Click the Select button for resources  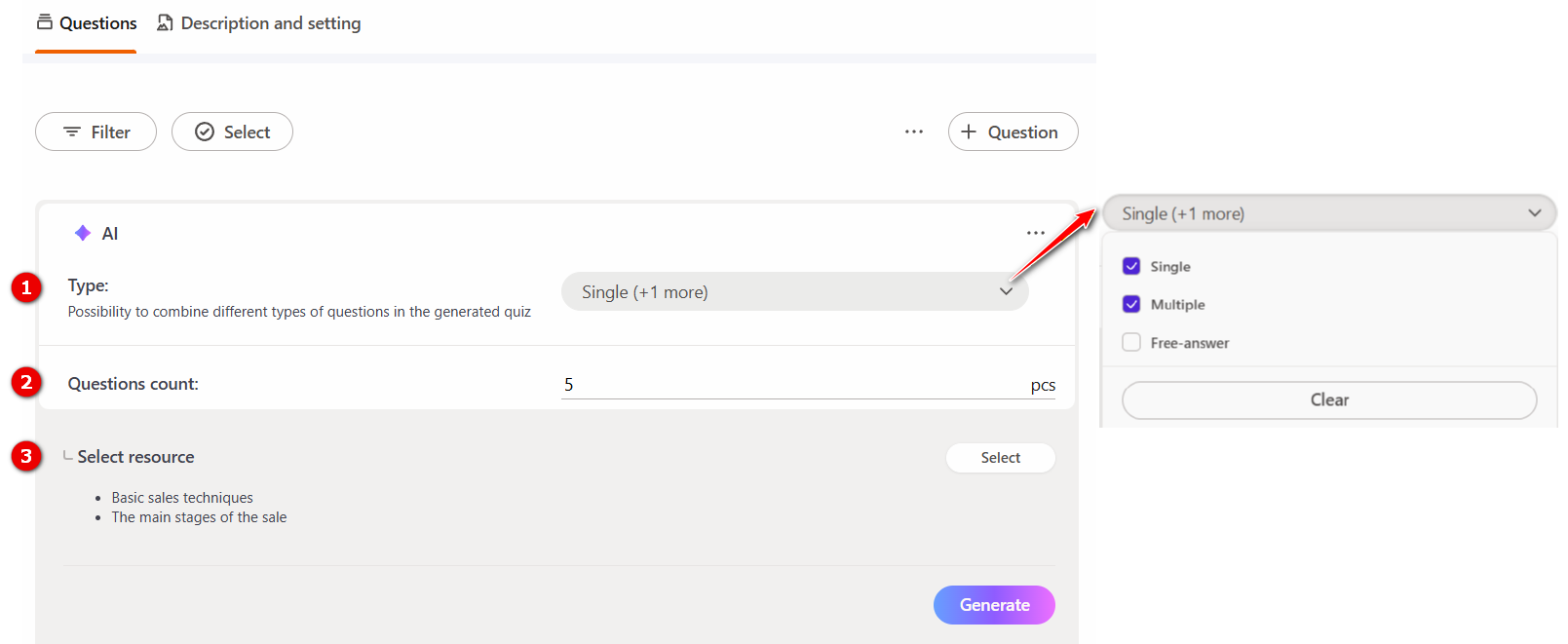pyautogui.click(x=1000, y=458)
